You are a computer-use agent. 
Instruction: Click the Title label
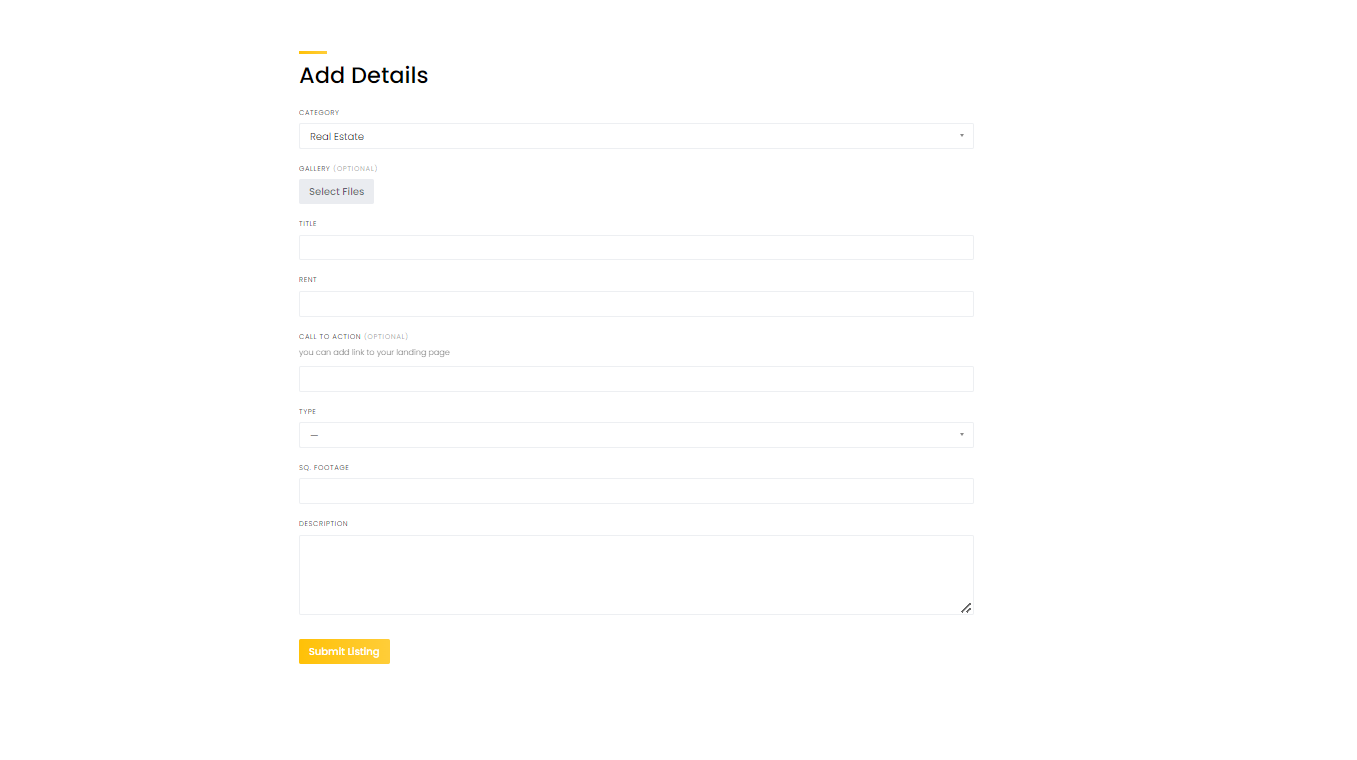tap(308, 224)
